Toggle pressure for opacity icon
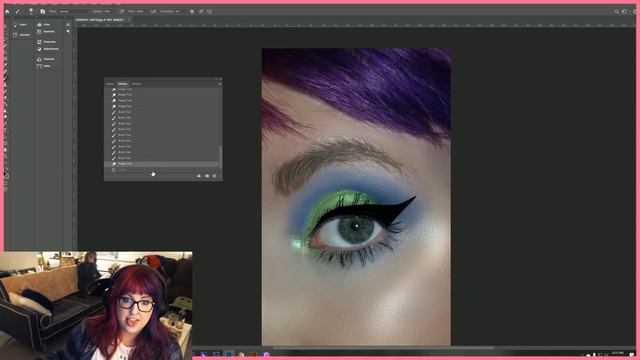This screenshot has height=360, width=640. [122, 11]
